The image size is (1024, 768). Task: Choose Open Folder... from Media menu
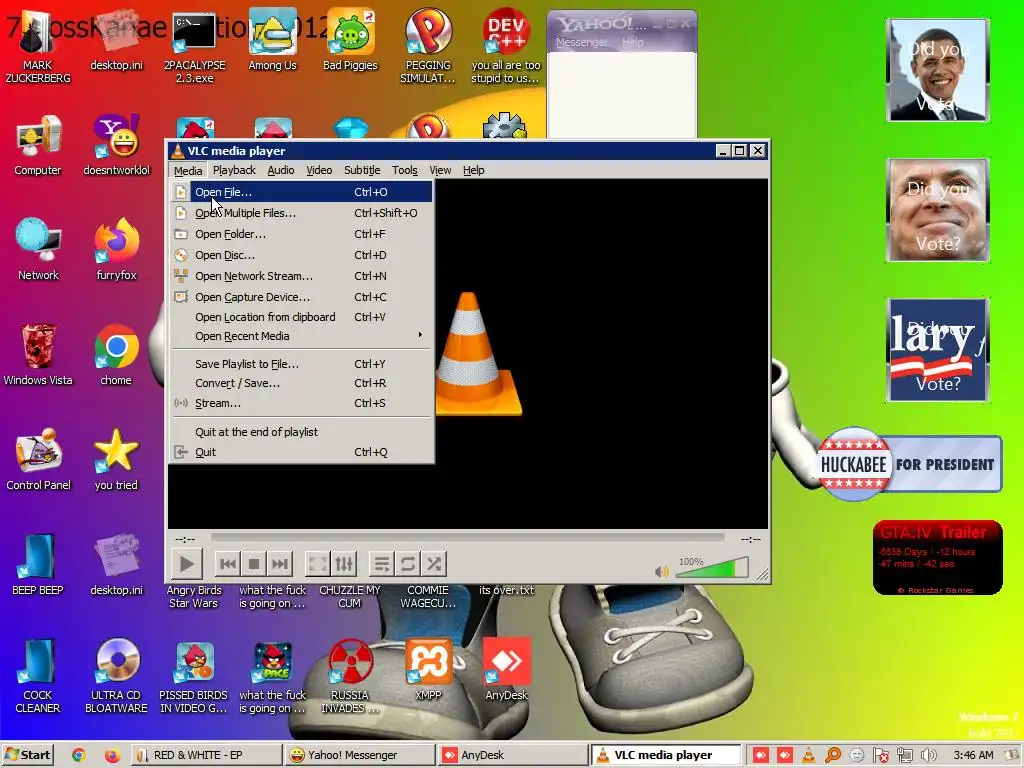(x=300, y=234)
